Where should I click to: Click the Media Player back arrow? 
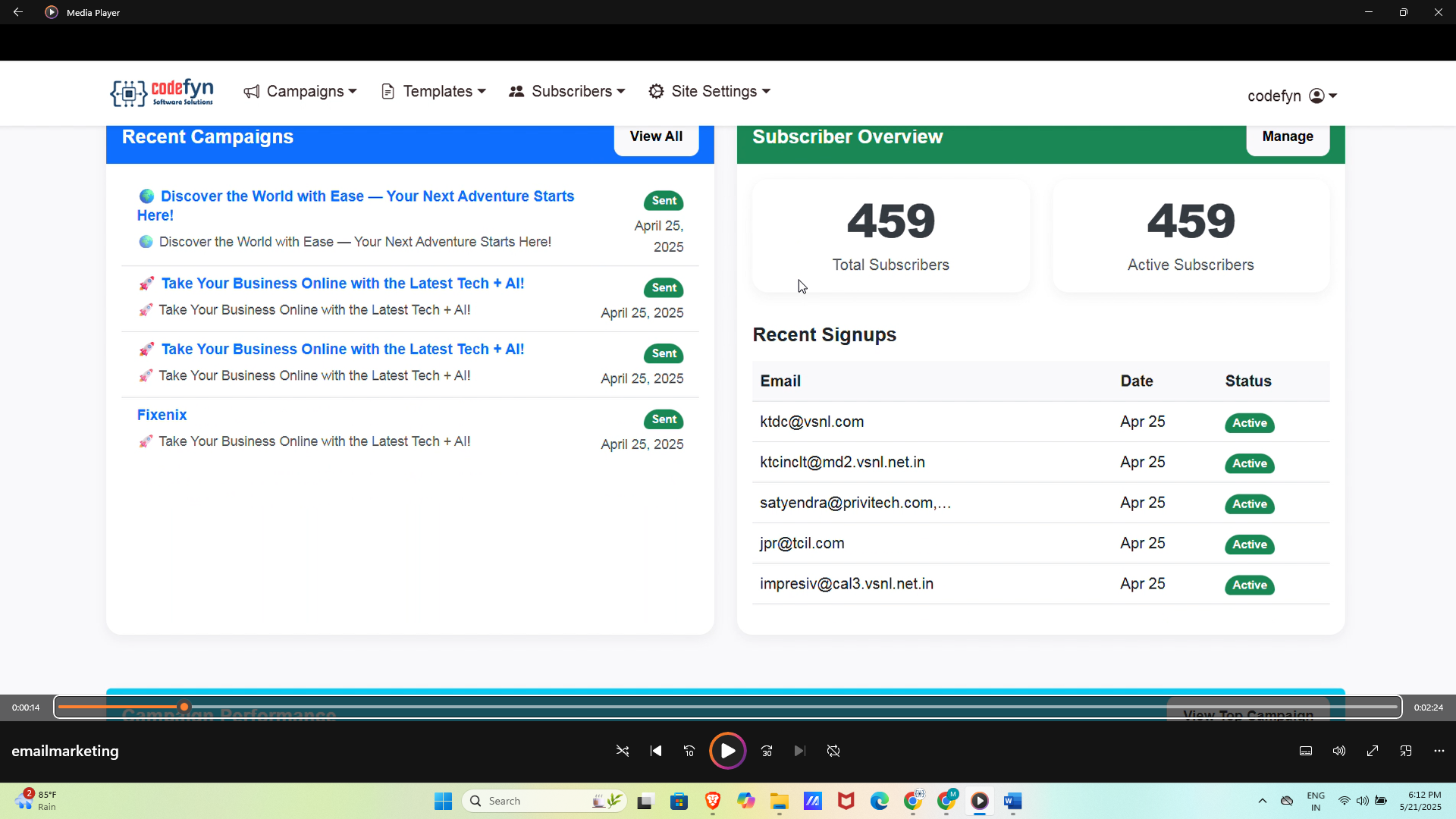[x=18, y=12]
